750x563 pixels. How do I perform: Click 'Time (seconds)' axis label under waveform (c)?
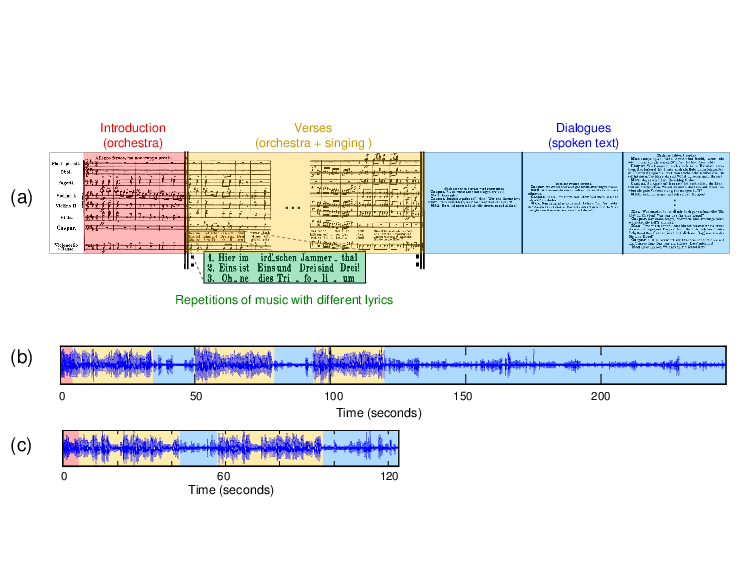pos(231,490)
